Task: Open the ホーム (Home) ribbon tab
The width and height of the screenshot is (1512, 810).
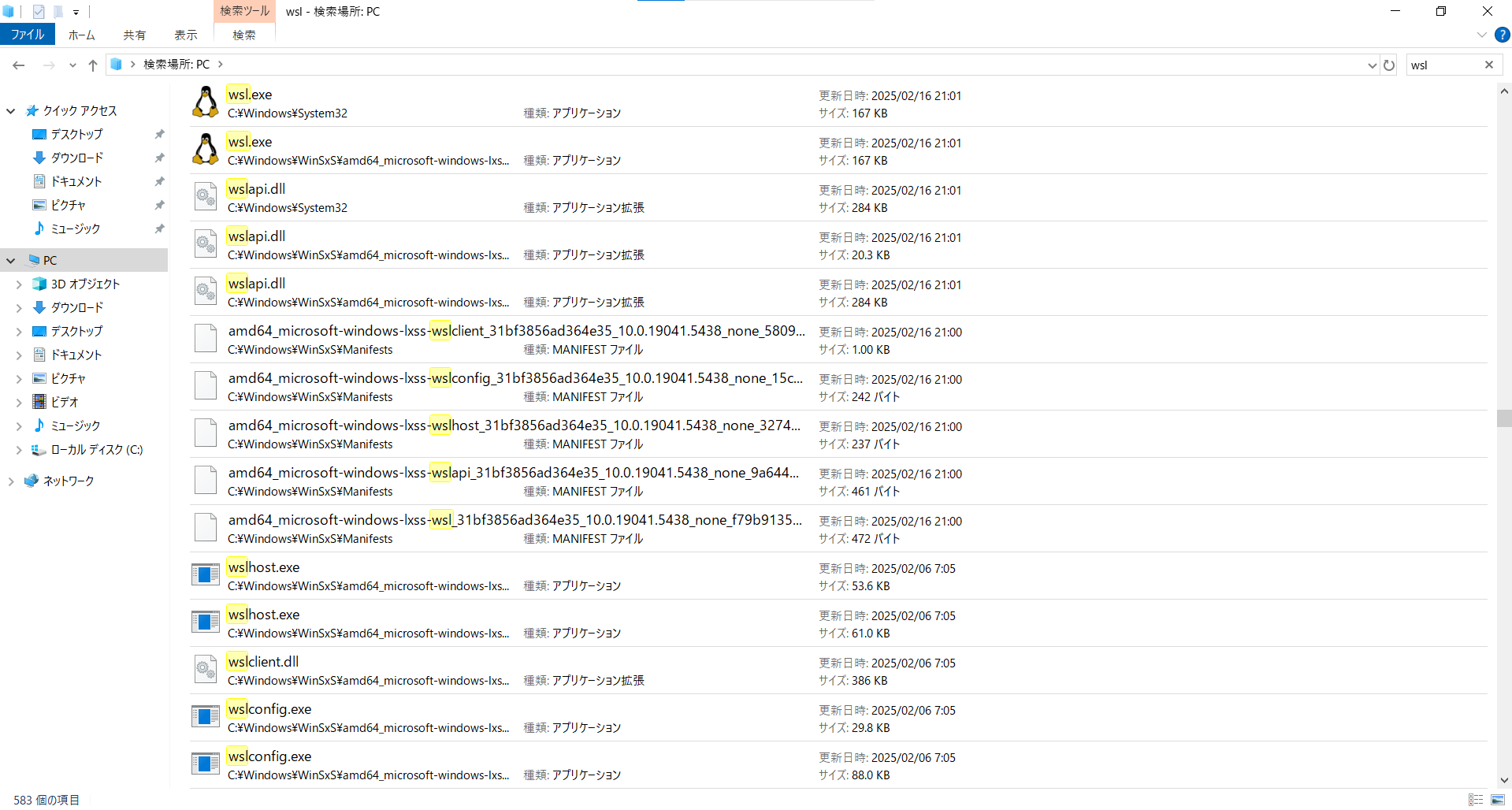Action: click(x=82, y=35)
